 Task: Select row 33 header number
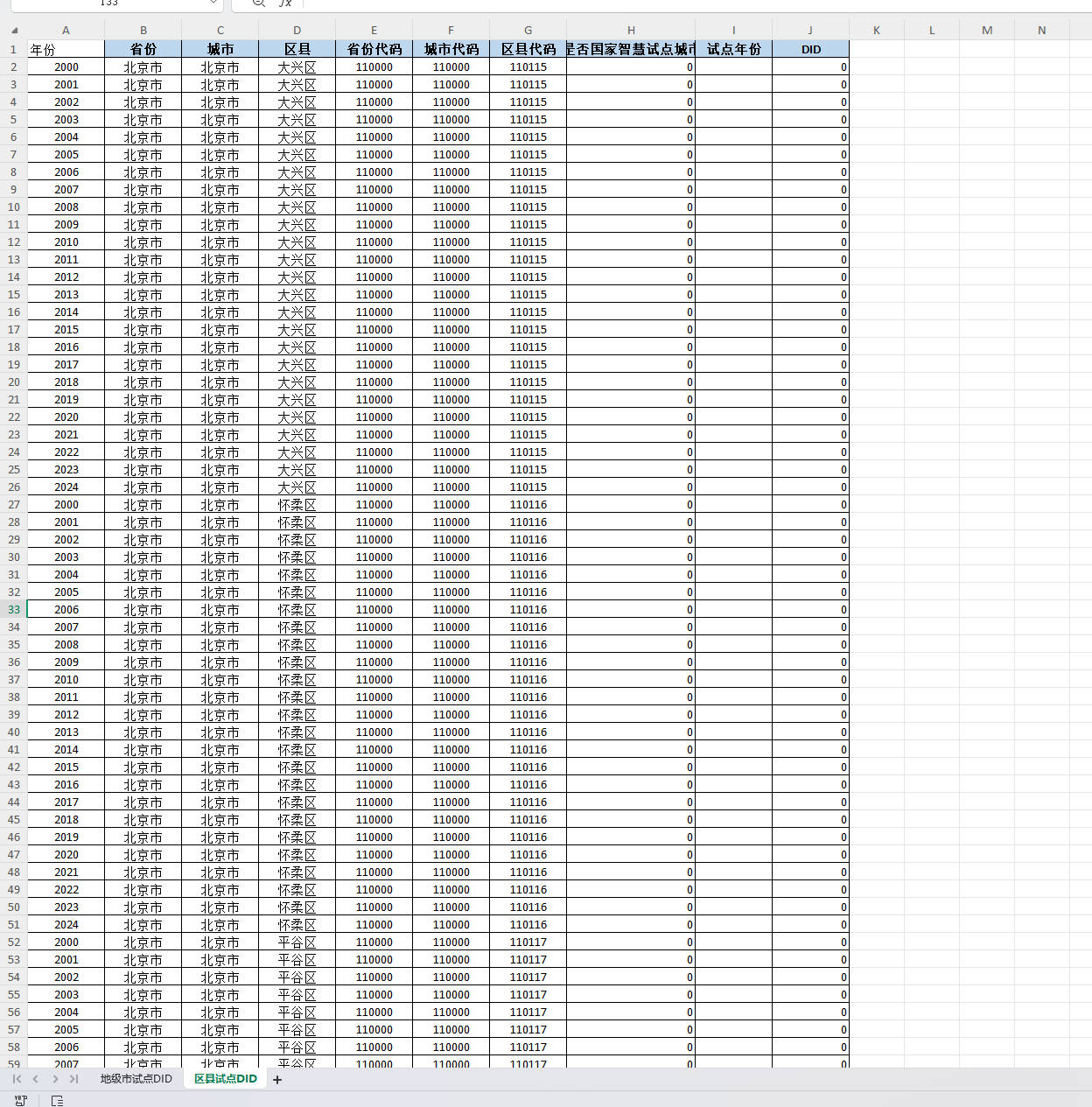coord(14,609)
